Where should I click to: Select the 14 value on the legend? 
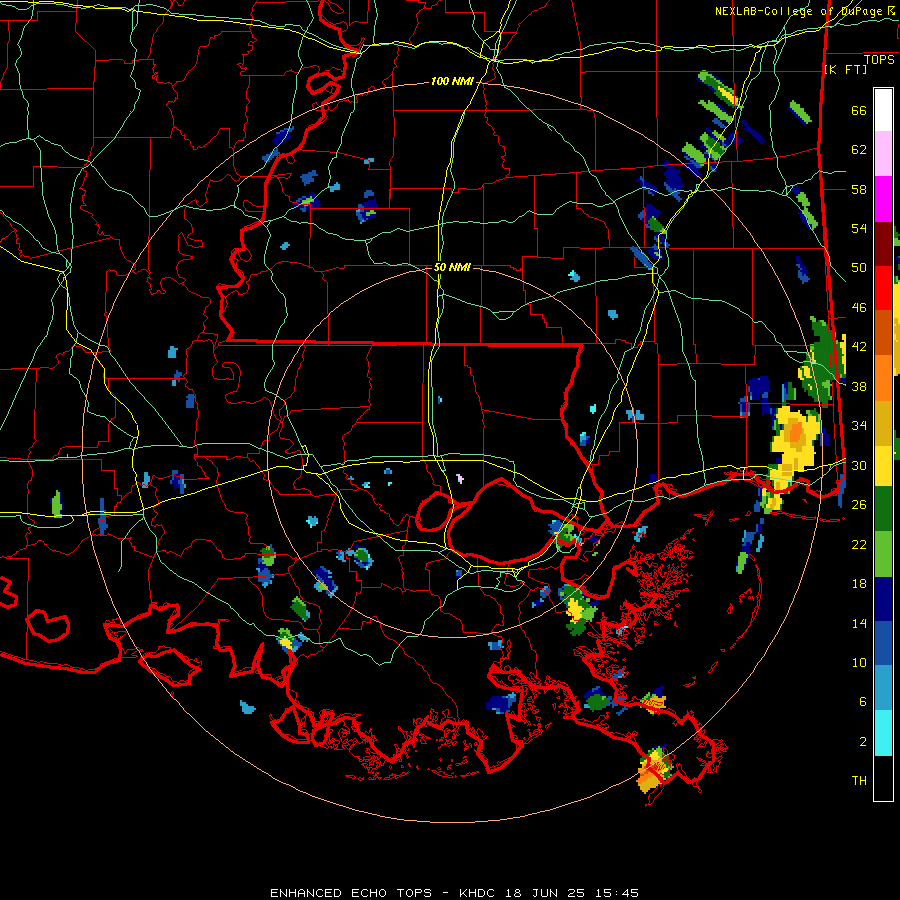[859, 623]
